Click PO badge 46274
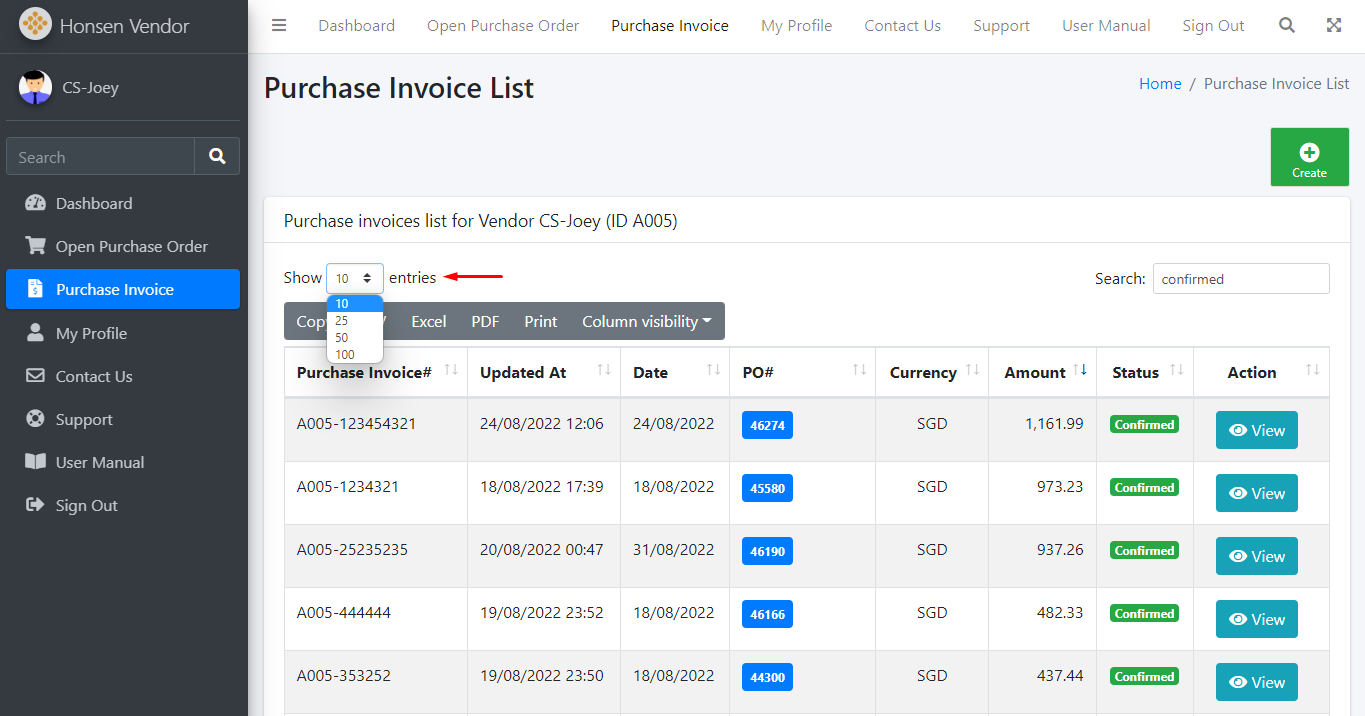The width and height of the screenshot is (1365, 716). point(767,425)
